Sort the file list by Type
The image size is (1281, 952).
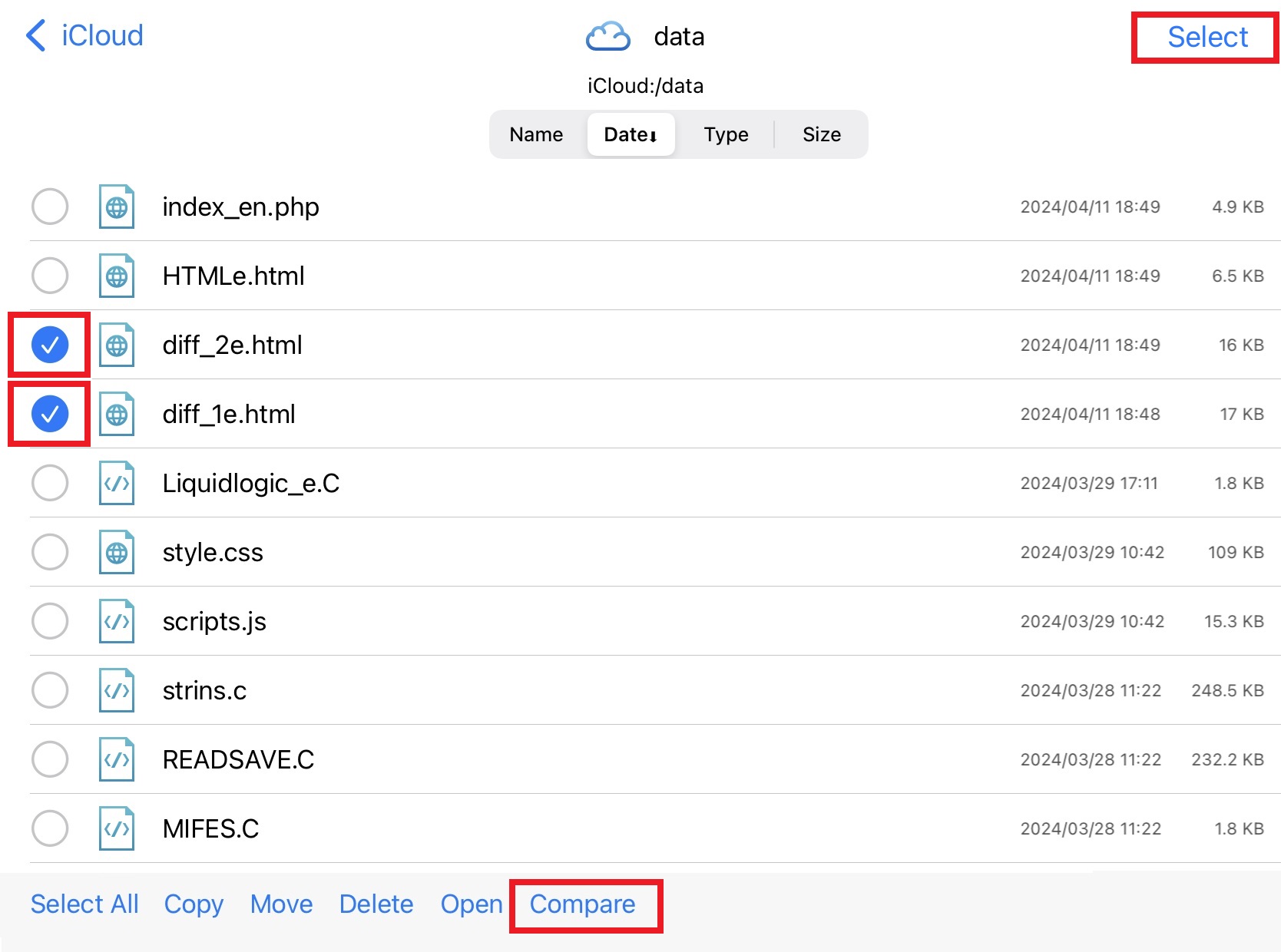pyautogui.click(x=726, y=134)
